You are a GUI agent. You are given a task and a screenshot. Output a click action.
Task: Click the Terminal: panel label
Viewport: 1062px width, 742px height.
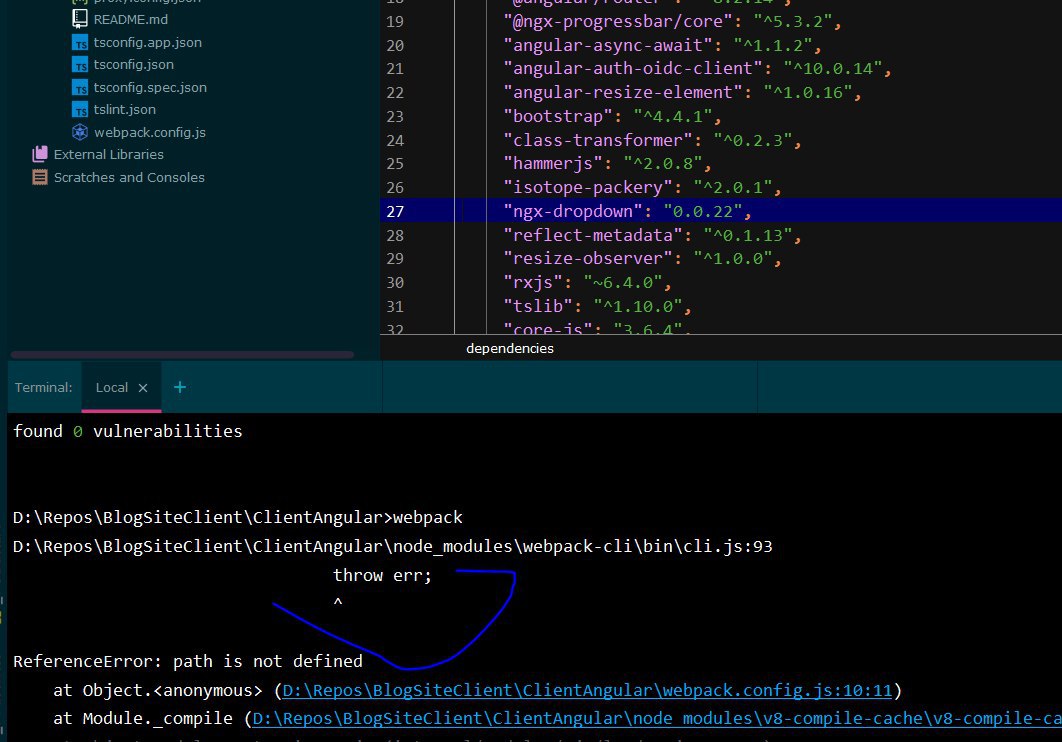43,387
